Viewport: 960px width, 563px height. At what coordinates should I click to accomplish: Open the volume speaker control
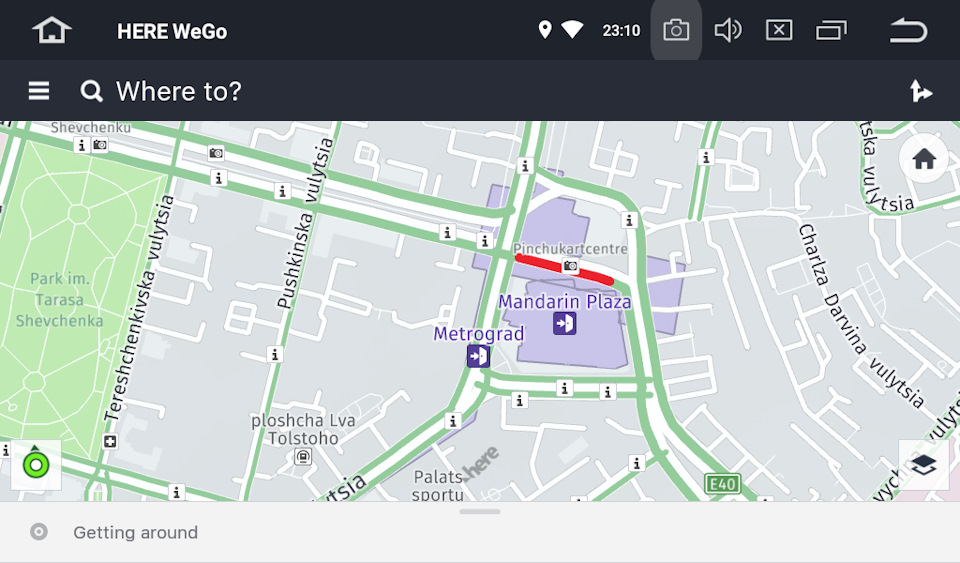[728, 30]
